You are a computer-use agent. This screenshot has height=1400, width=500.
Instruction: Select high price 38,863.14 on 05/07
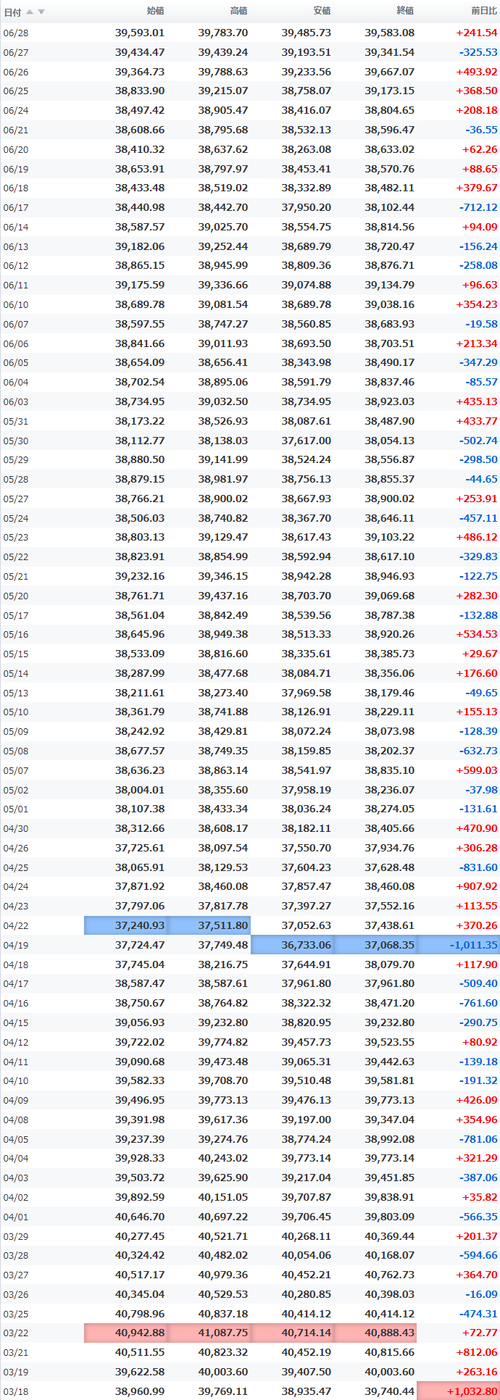click(223, 769)
